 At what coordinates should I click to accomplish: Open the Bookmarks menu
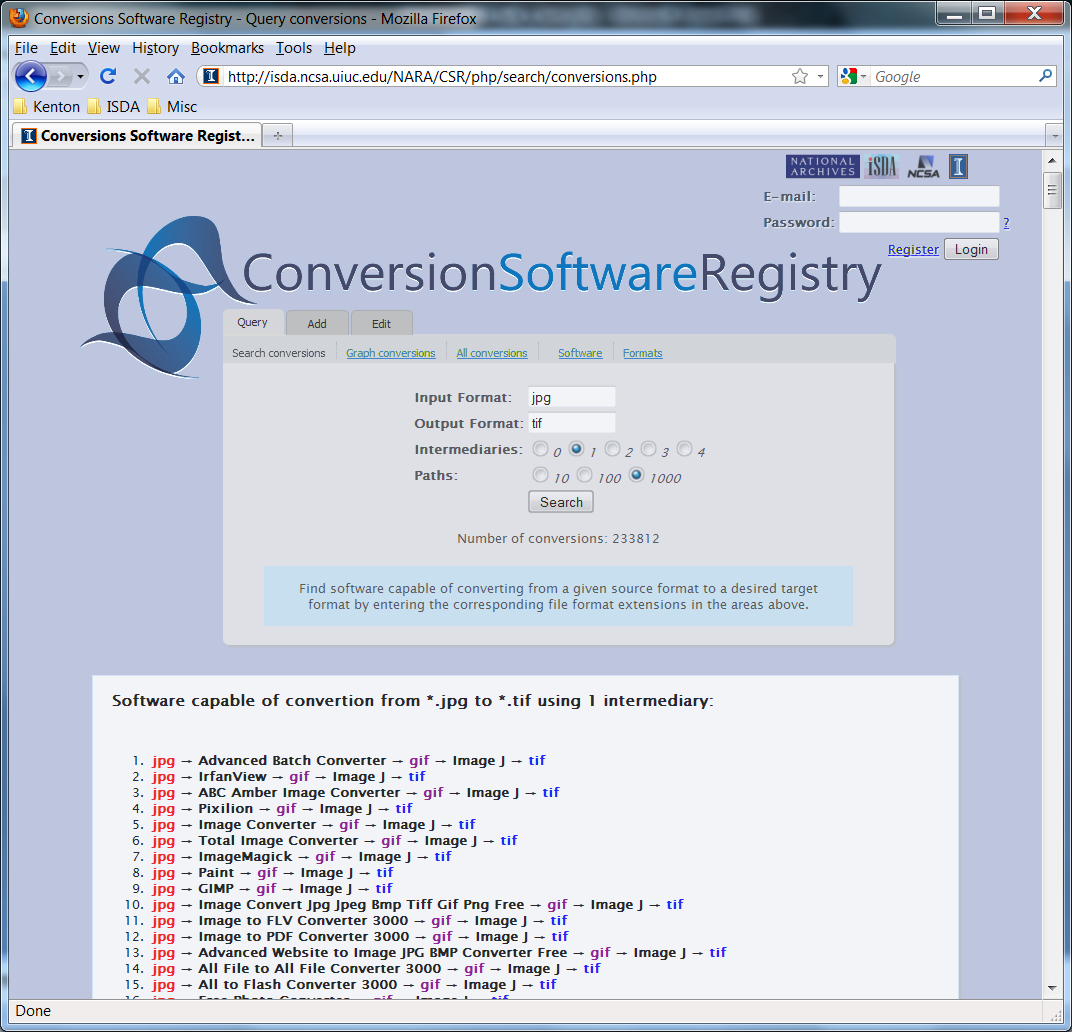[227, 48]
